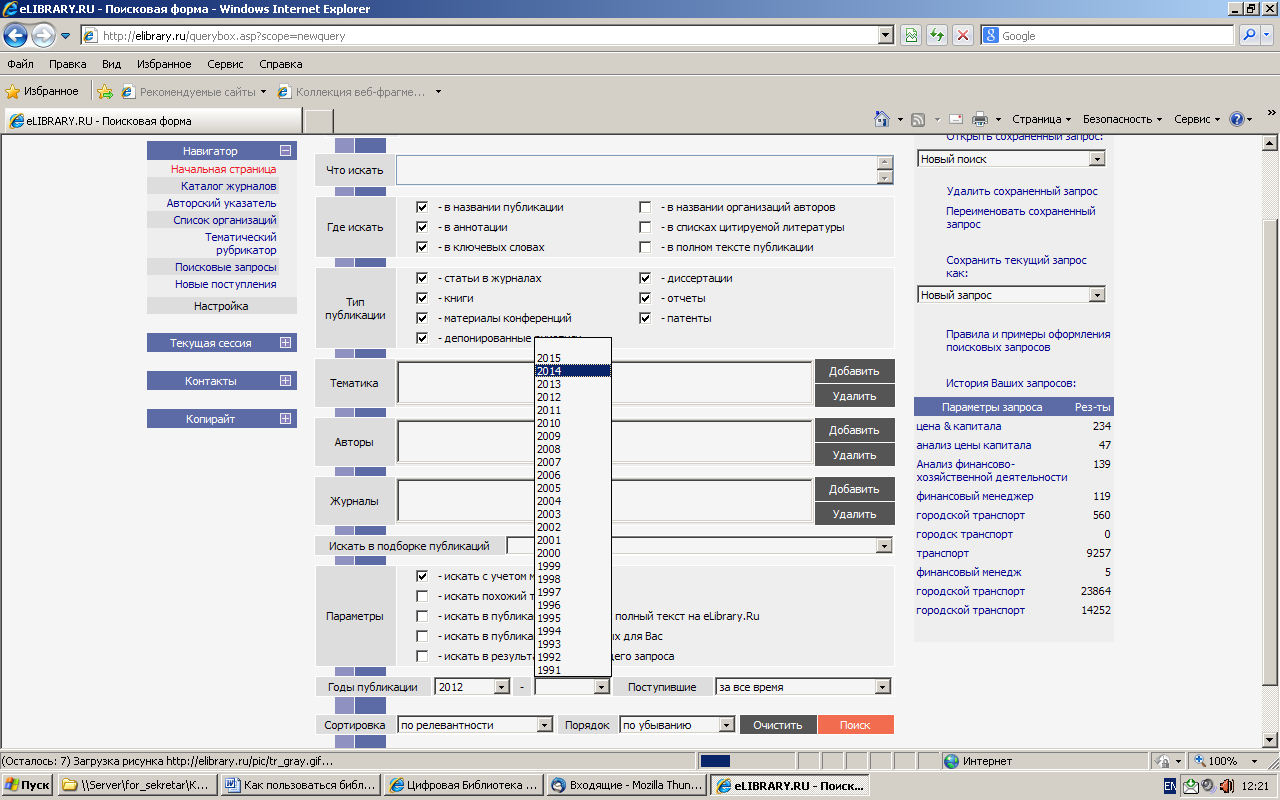Click the Read mail icon

[956, 118]
